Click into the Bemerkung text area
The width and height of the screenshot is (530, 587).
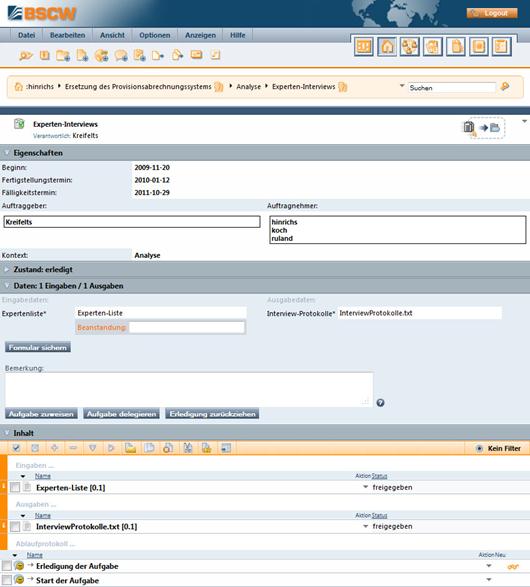[x=189, y=389]
